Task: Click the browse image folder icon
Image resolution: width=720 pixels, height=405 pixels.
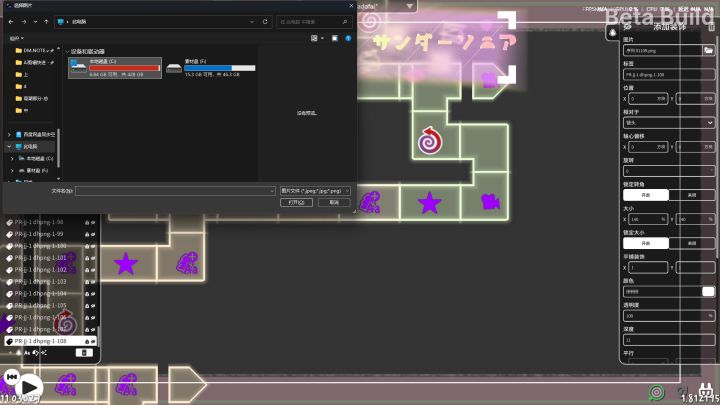Action: (709, 51)
